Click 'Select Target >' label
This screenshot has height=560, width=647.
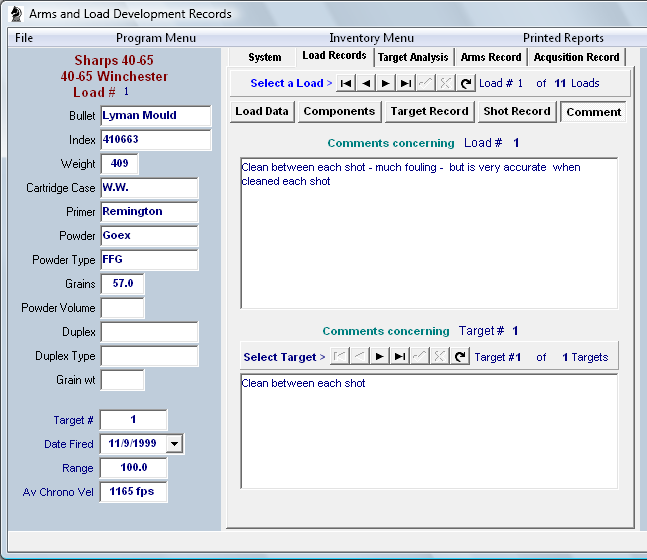(284, 357)
